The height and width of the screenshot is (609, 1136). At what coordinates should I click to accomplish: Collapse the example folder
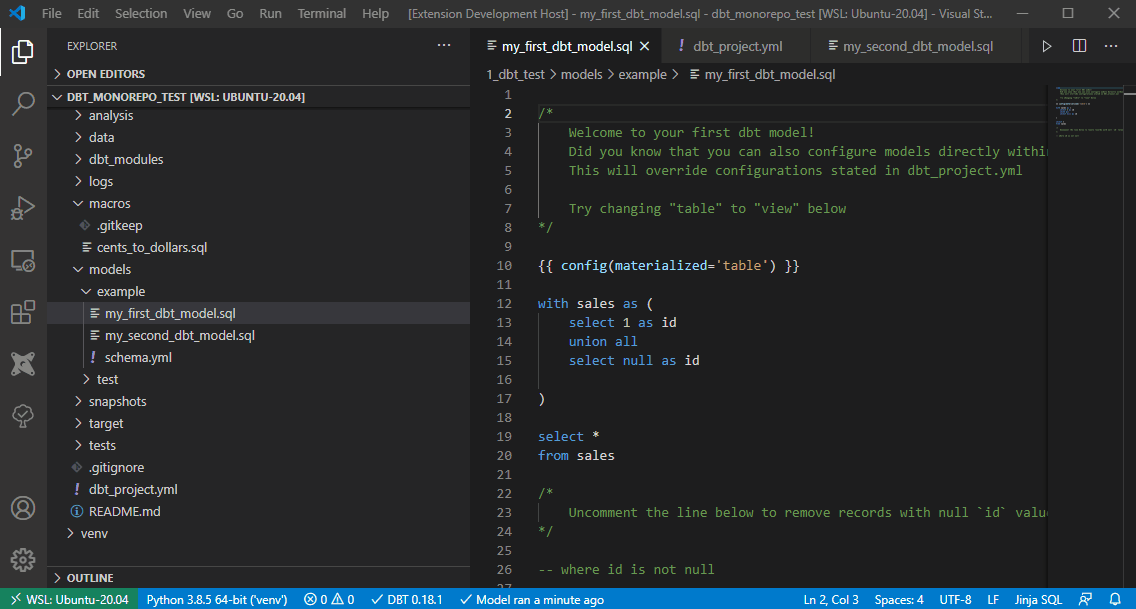pyautogui.click(x=258, y=291)
